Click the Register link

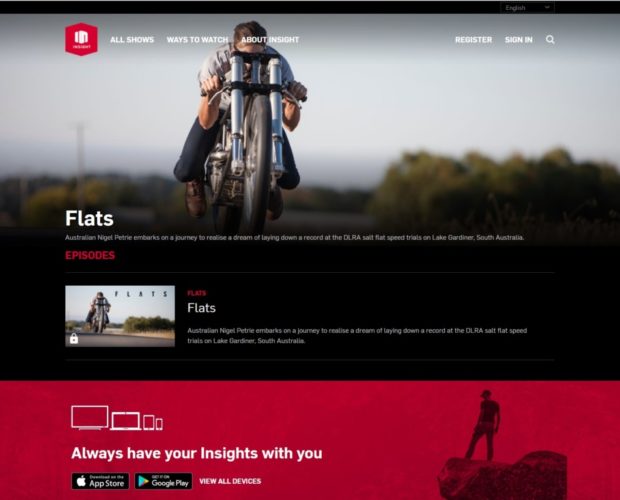click(x=473, y=40)
